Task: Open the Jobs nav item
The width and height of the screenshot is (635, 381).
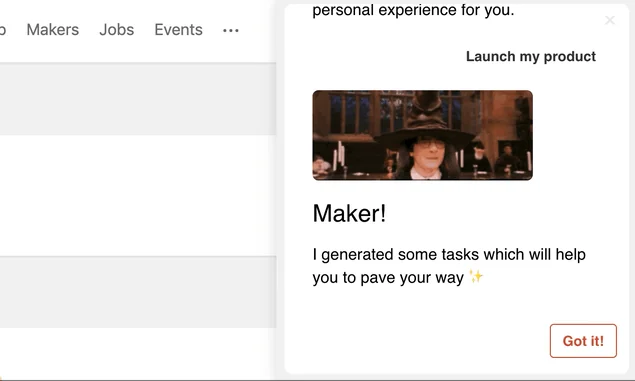Action: click(117, 30)
